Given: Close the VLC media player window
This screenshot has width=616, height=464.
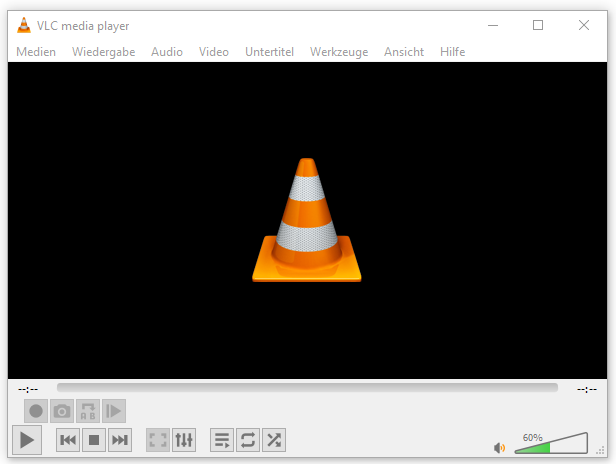Looking at the screenshot, I should click(584, 26).
